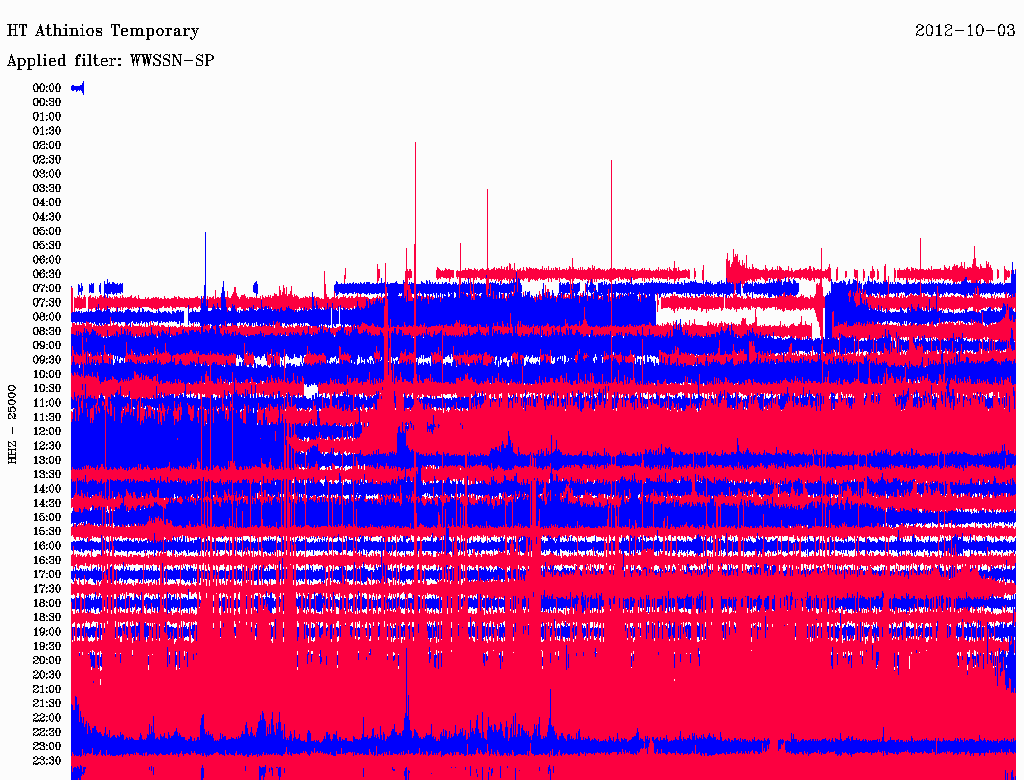The height and width of the screenshot is (780, 1024).
Task: Click the 17:30 time label
Action: [x=47, y=589]
